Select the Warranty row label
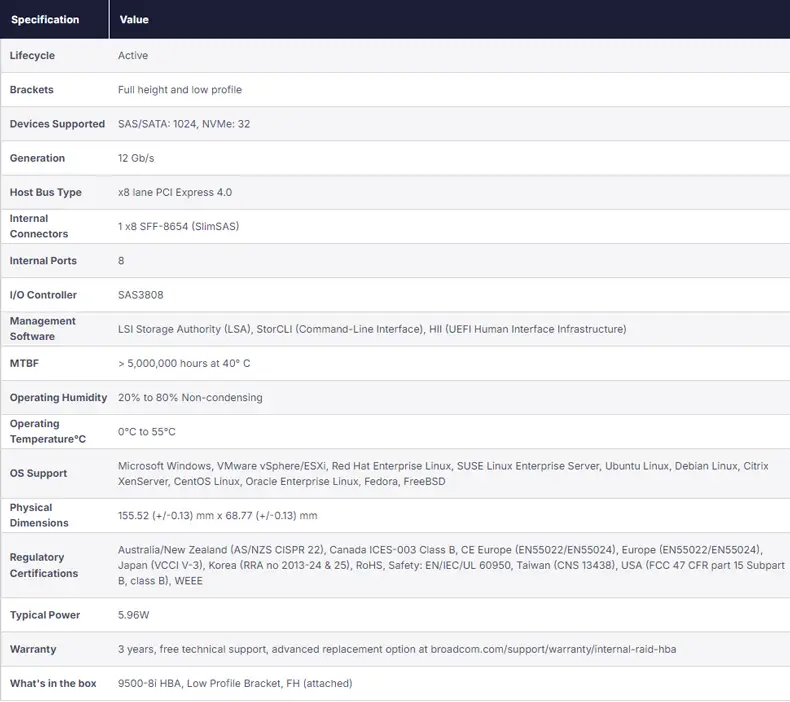Screen dimensions: 790x702 click(x=33, y=649)
